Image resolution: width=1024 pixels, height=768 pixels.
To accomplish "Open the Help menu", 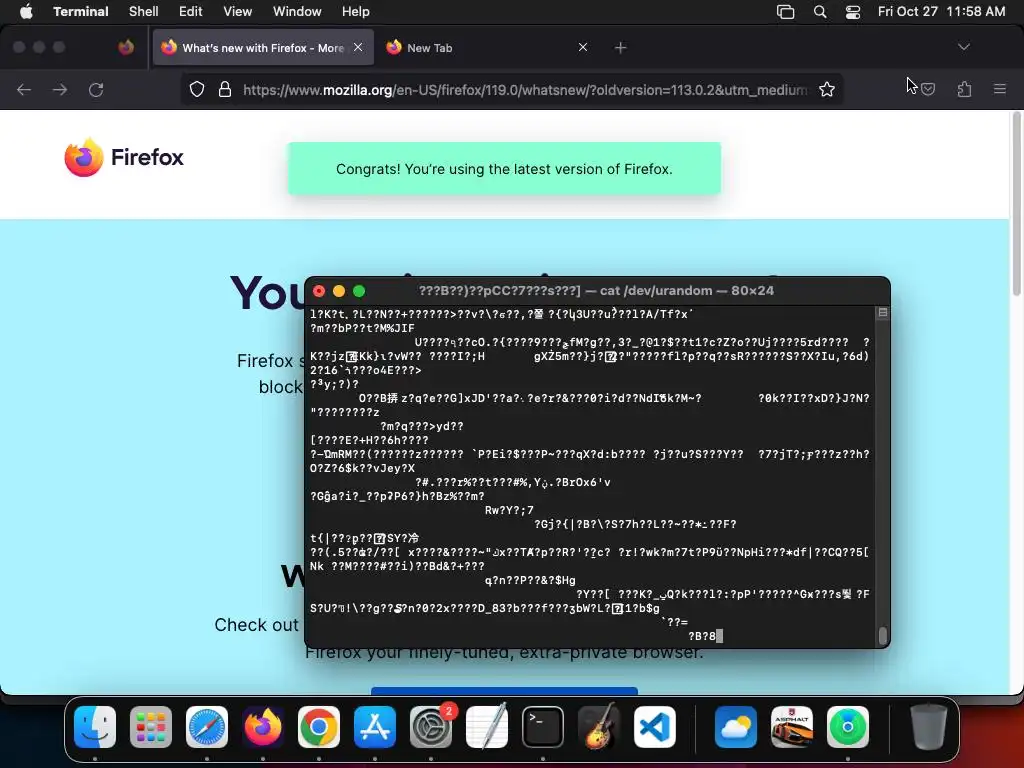I will click(x=355, y=11).
